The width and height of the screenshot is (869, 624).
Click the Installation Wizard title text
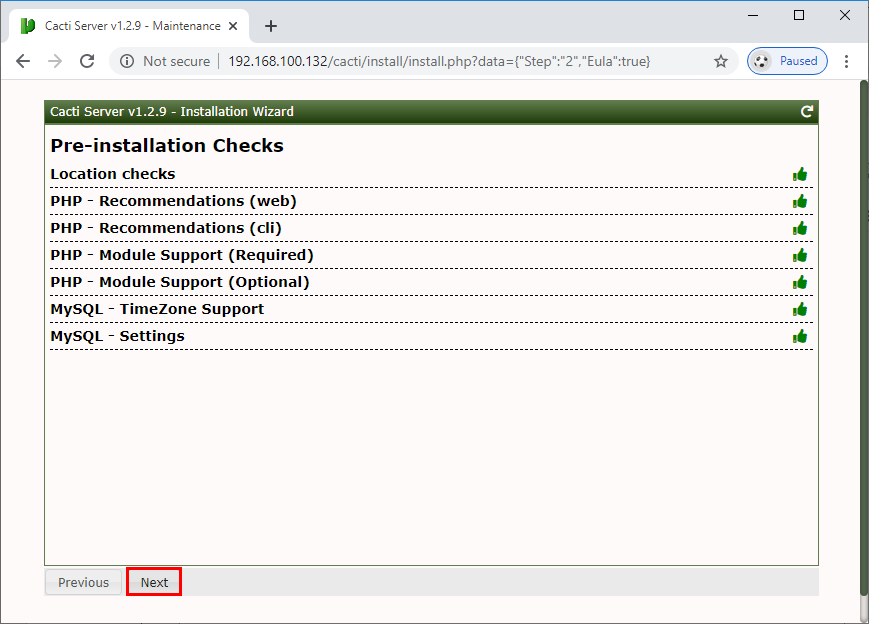(x=172, y=111)
